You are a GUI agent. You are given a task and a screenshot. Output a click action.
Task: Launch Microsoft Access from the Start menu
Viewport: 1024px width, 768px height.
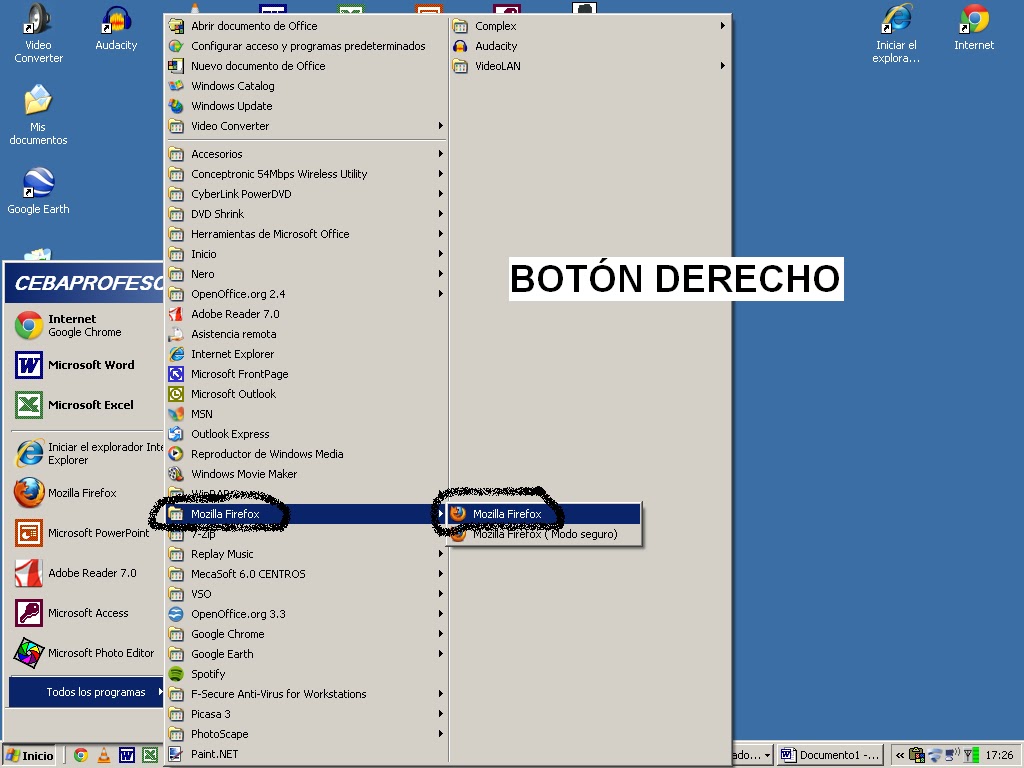[x=85, y=613]
